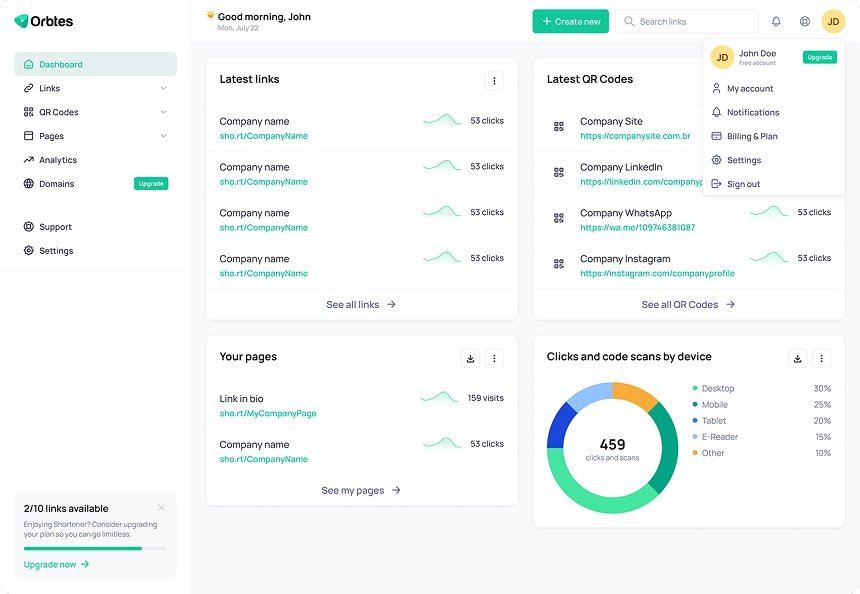Viewport: 860px width, 594px height.
Task: Download the Clicks and code scans chart
Action: pos(797,358)
